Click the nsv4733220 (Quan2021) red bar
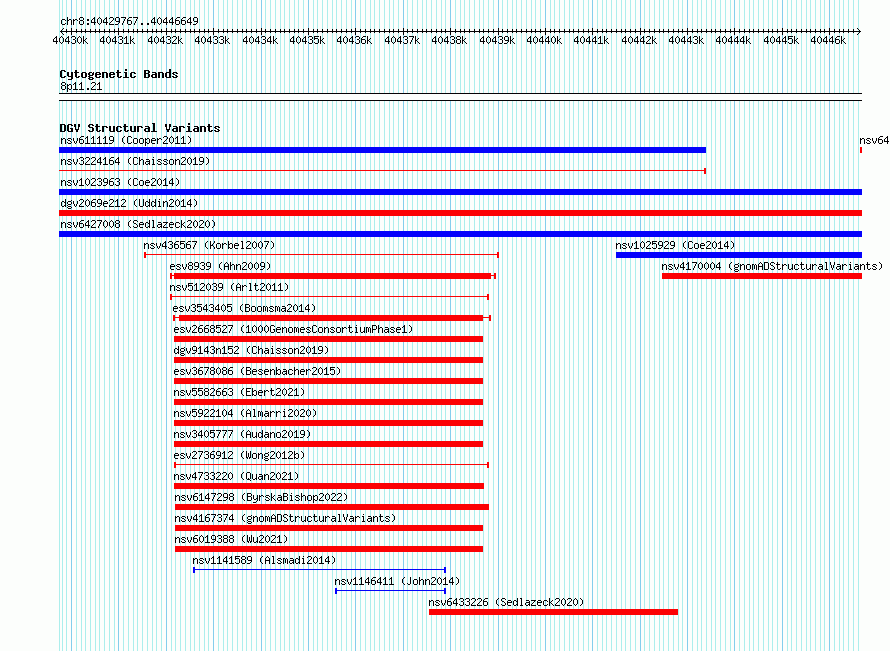890x651 pixels. tap(329, 486)
